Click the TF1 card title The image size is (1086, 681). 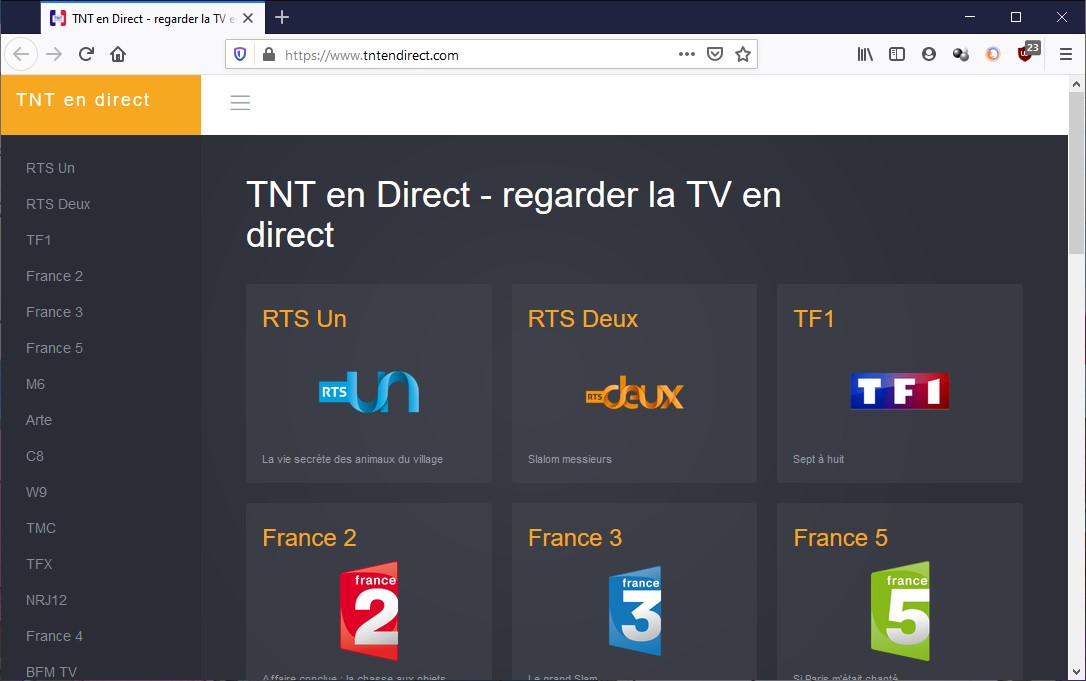[813, 319]
